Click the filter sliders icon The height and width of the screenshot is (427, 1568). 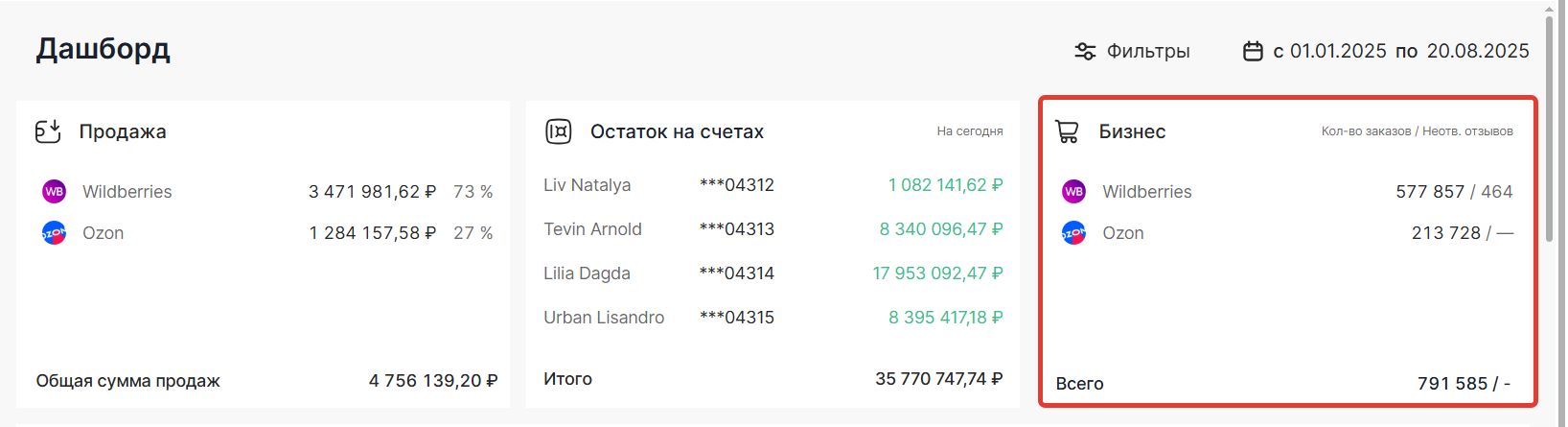point(1085,51)
